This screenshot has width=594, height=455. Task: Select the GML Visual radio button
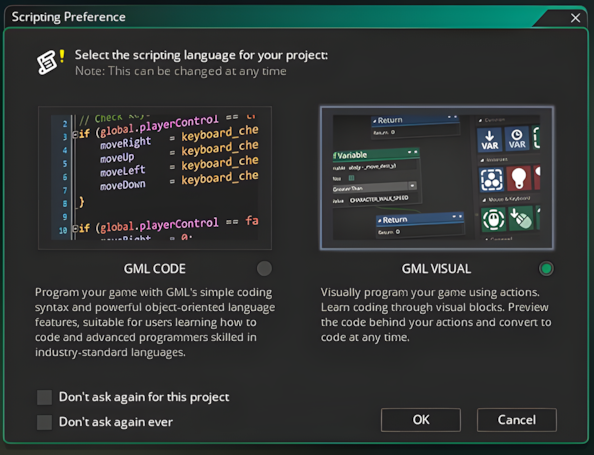[546, 269]
